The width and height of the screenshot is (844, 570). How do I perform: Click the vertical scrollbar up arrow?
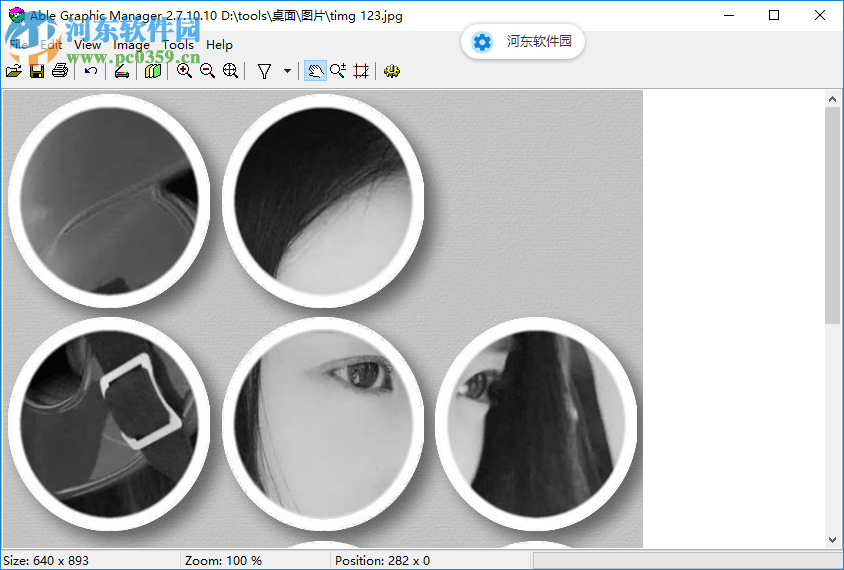[832, 99]
